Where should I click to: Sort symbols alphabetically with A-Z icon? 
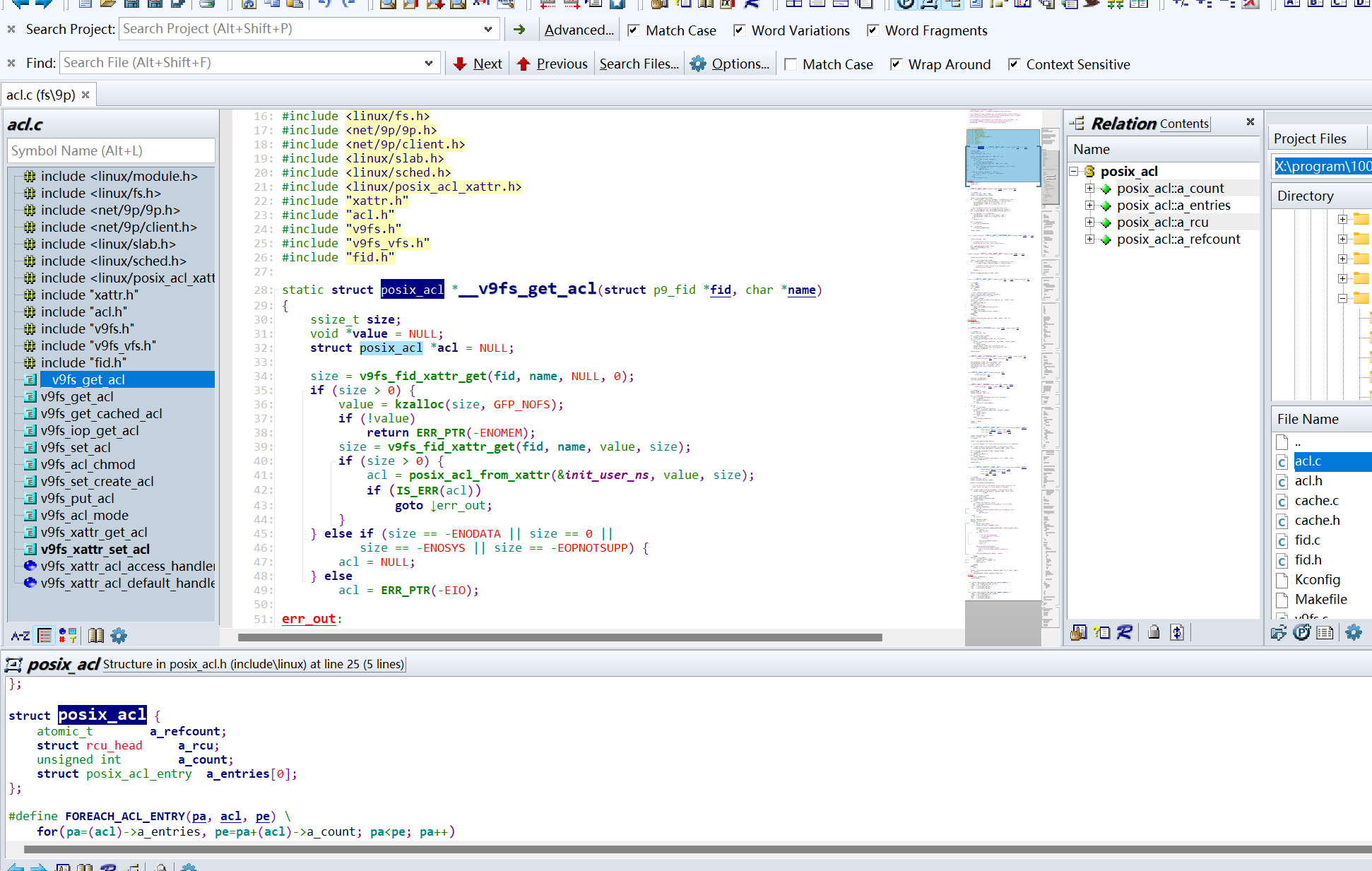tap(20, 636)
